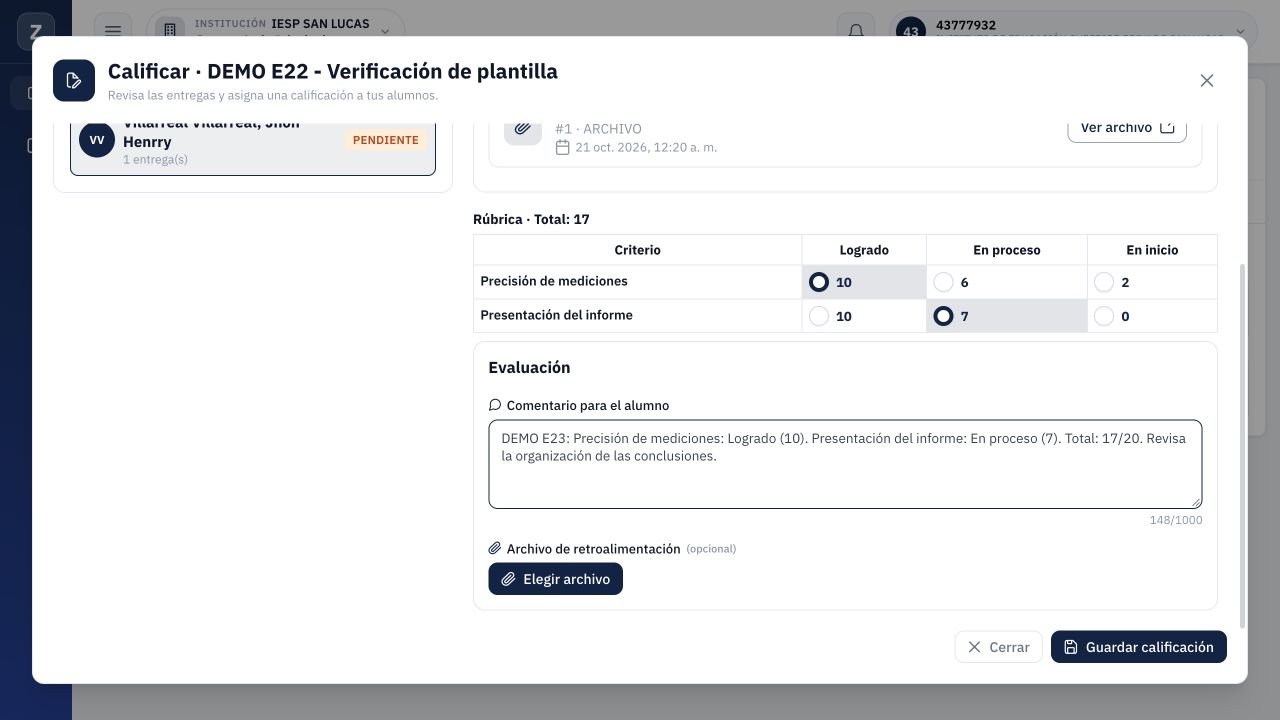Click the dialog's vertical scrollbar
The image size is (1280, 720).
1243,446
